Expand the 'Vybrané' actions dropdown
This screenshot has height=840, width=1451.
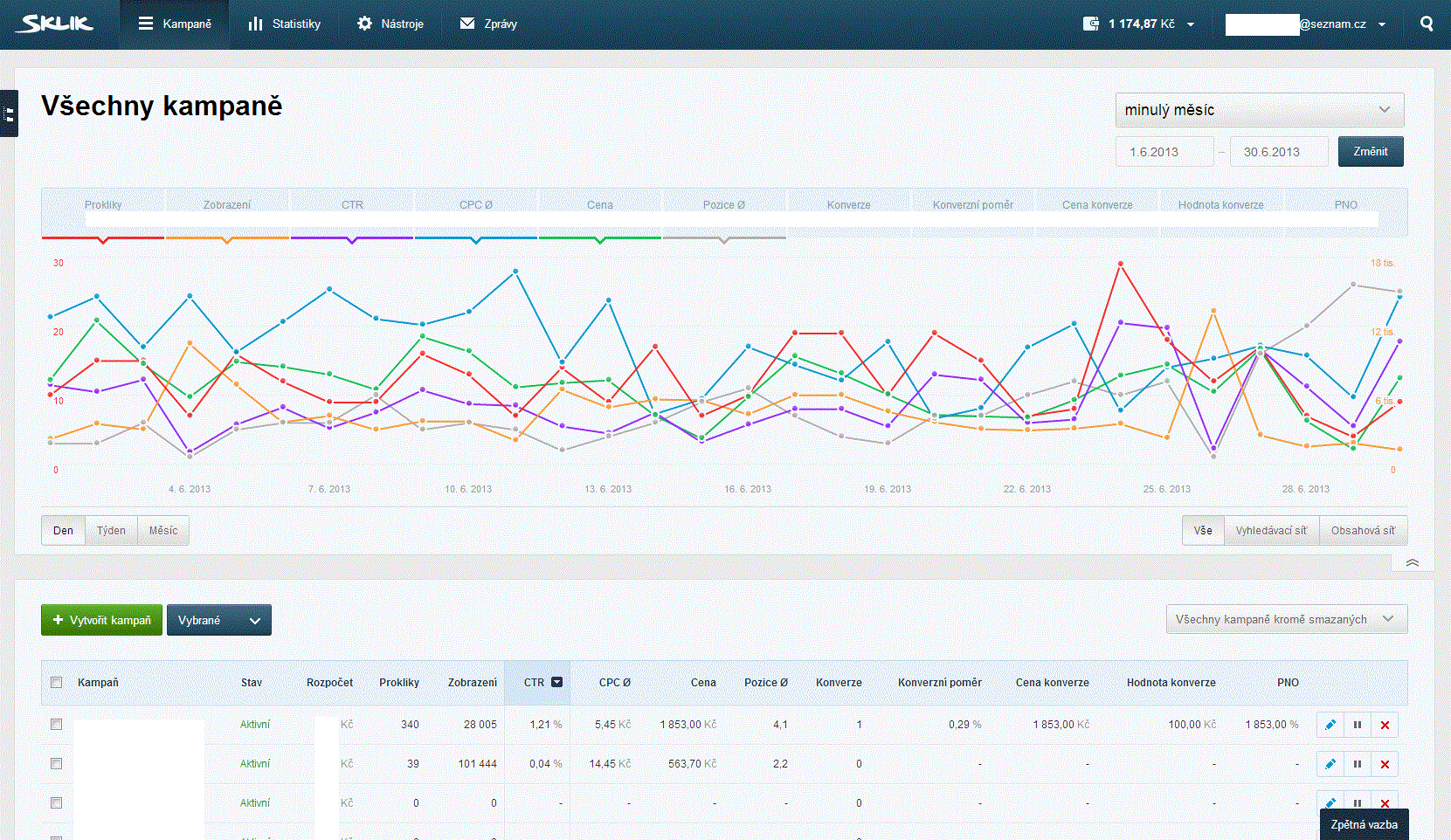[x=218, y=620]
